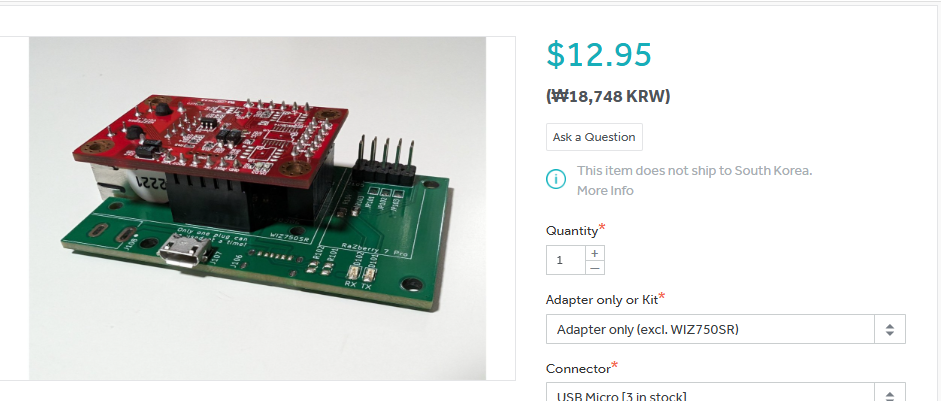This screenshot has width=941, height=401.
Task: Click the Quantity field label
Action: click(572, 231)
